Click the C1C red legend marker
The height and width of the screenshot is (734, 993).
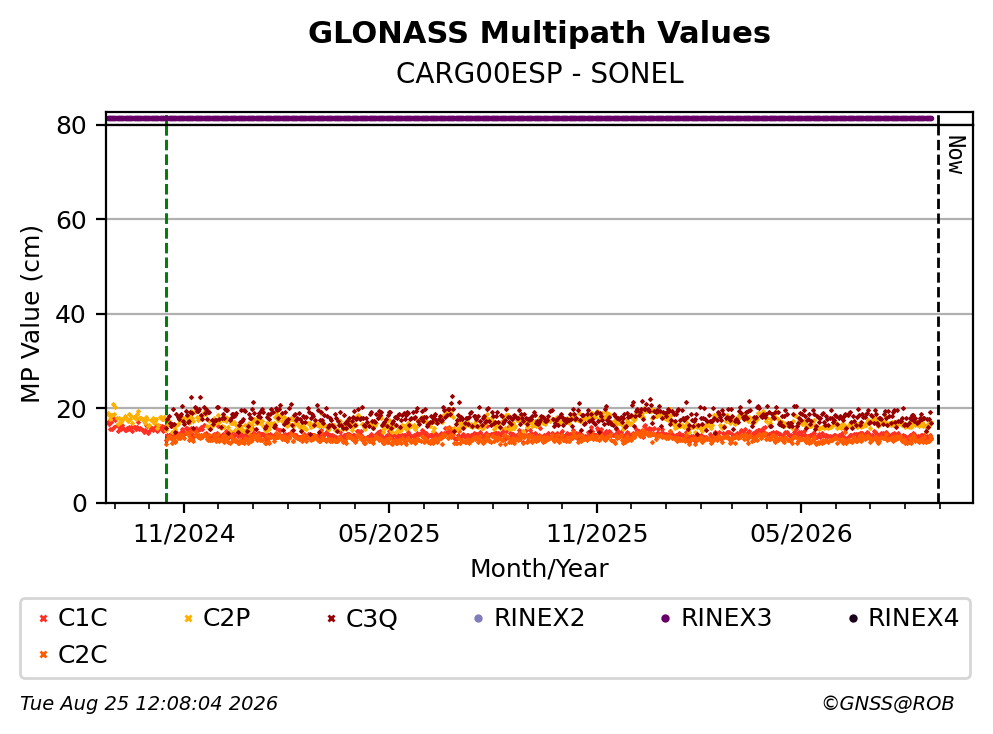click(43, 618)
